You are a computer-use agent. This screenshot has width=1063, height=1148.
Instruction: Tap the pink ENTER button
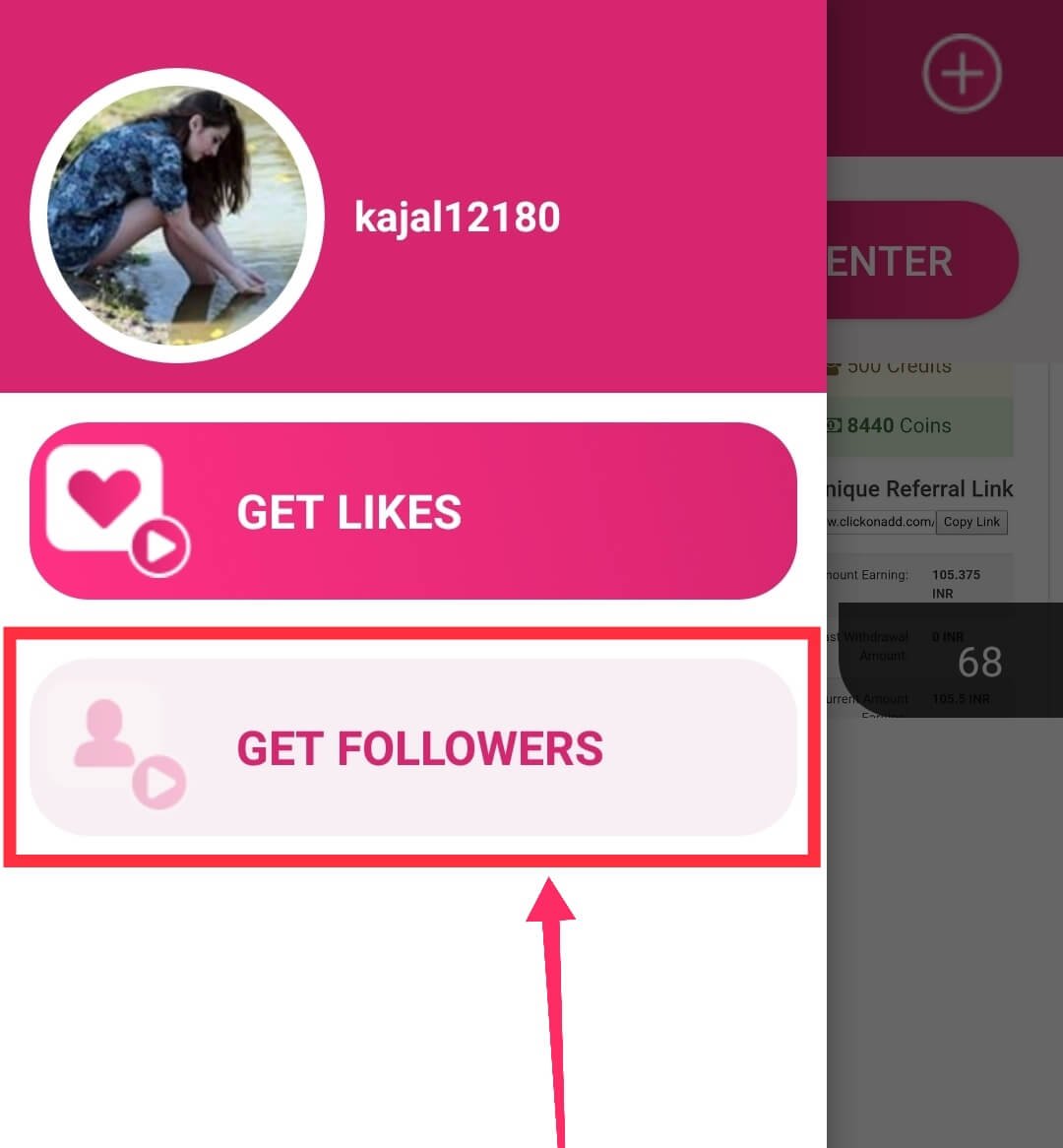coord(922,260)
